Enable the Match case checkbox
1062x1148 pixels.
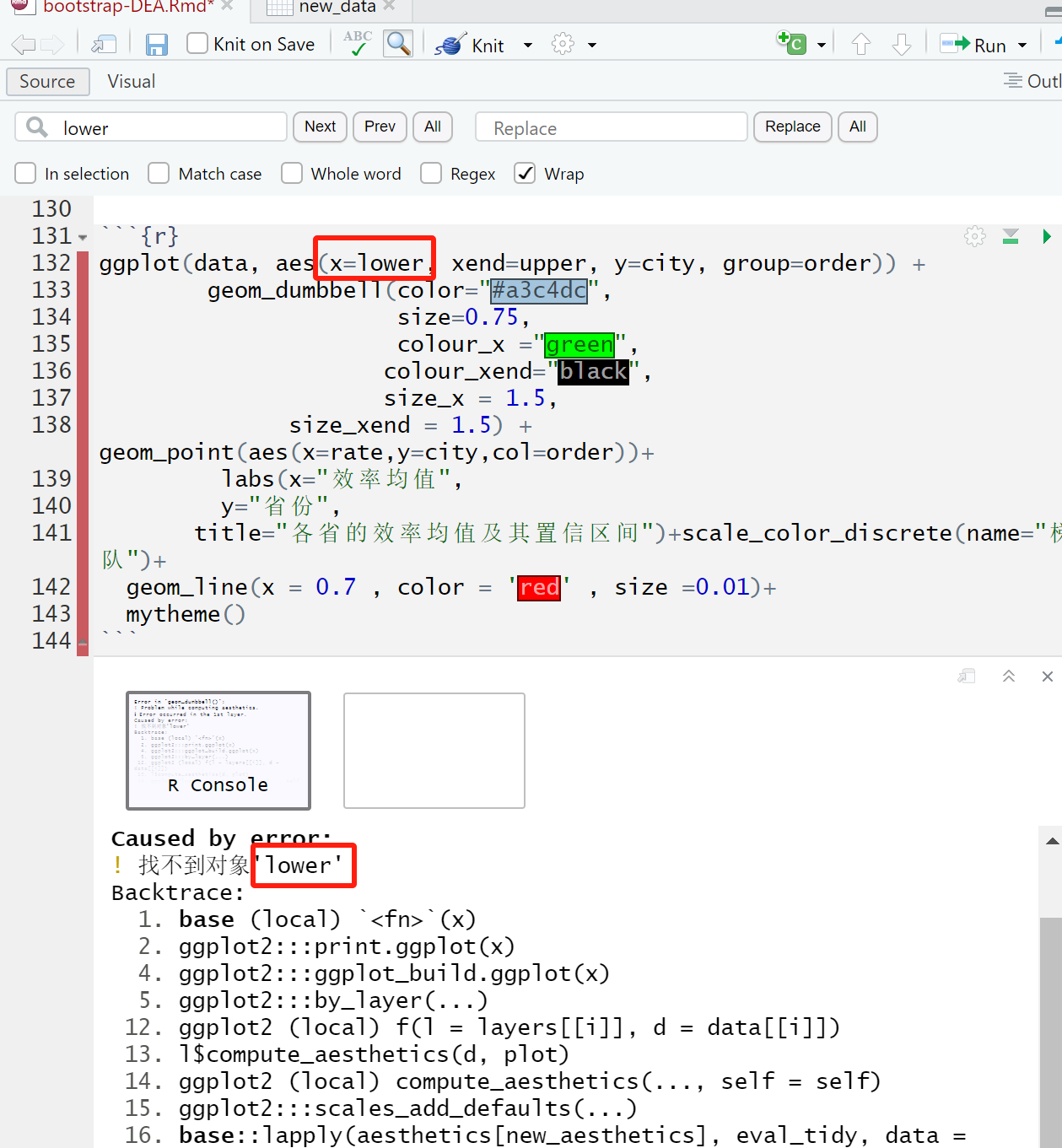tap(159, 173)
